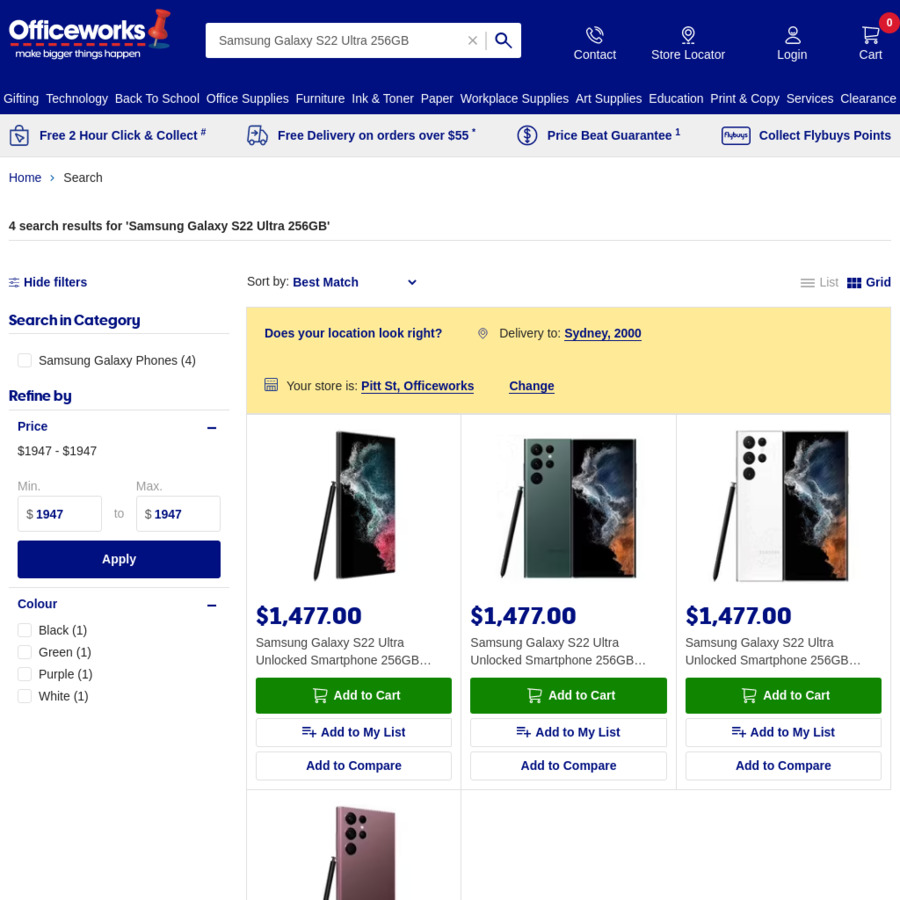Click the Login person icon
Screen dimensions: 900x900
pyautogui.click(x=792, y=35)
